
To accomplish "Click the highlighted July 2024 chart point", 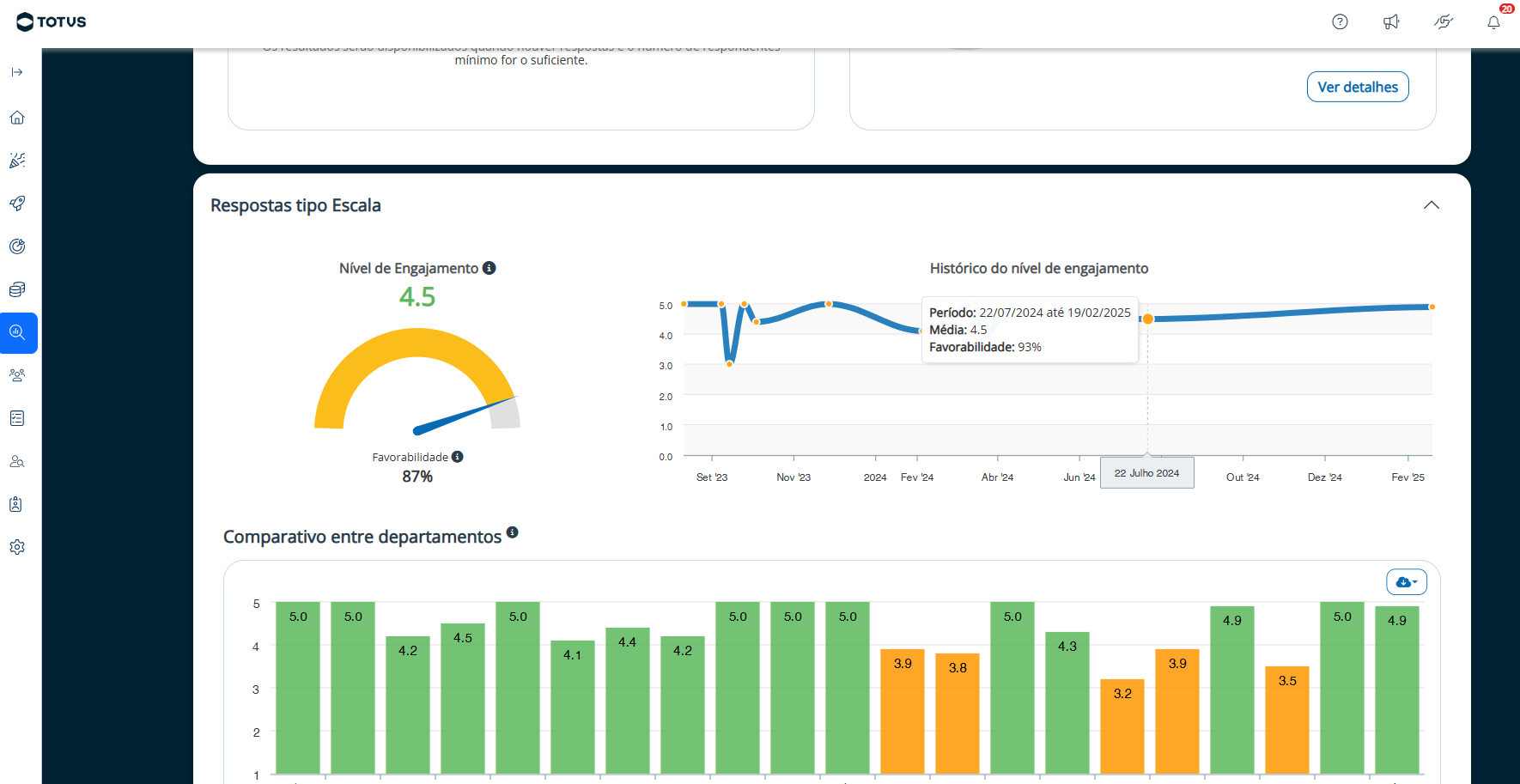I will [1147, 319].
